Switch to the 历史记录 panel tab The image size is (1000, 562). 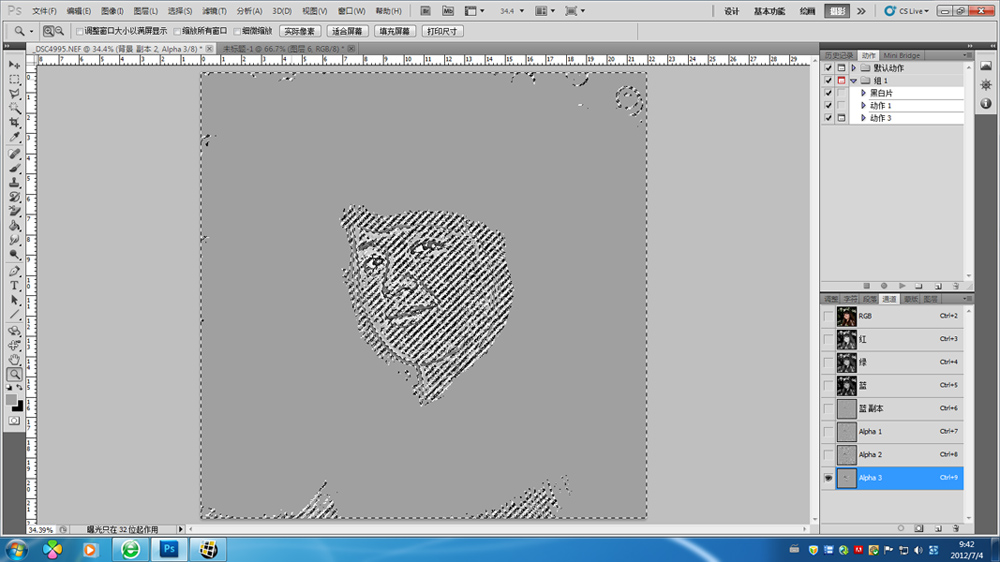tap(838, 55)
